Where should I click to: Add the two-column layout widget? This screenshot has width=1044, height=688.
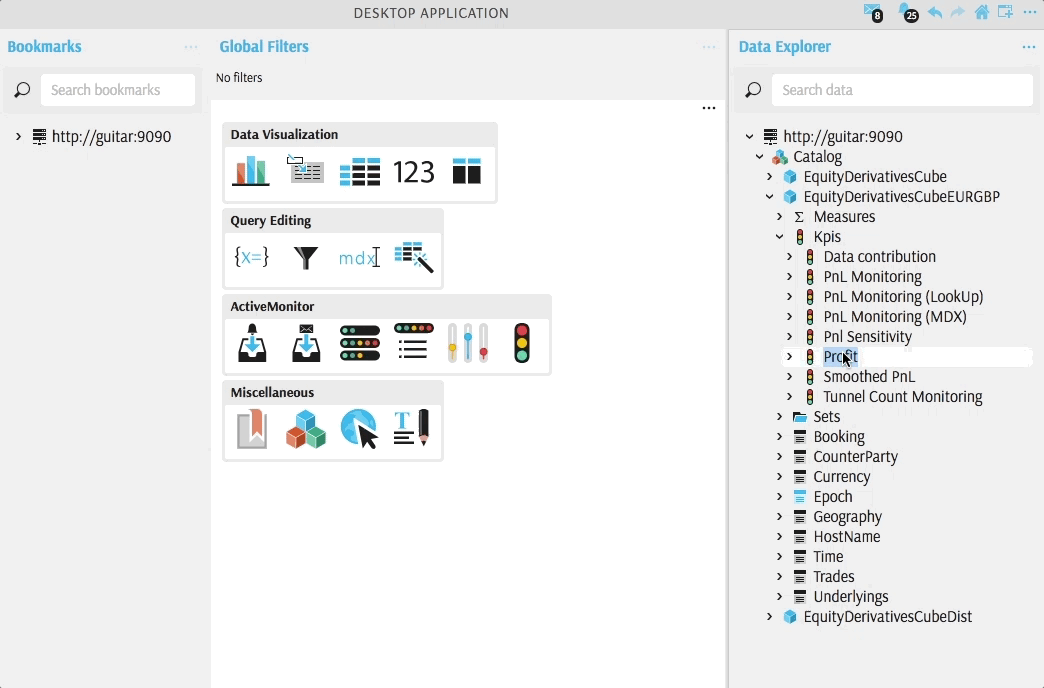pos(467,171)
